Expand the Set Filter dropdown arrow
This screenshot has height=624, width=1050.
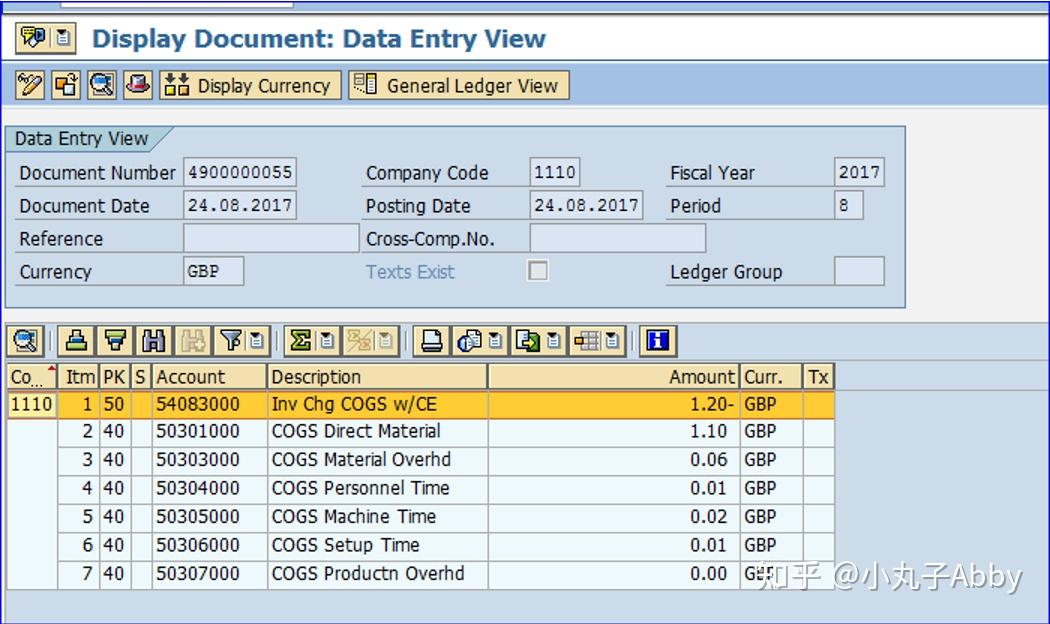(x=256, y=341)
